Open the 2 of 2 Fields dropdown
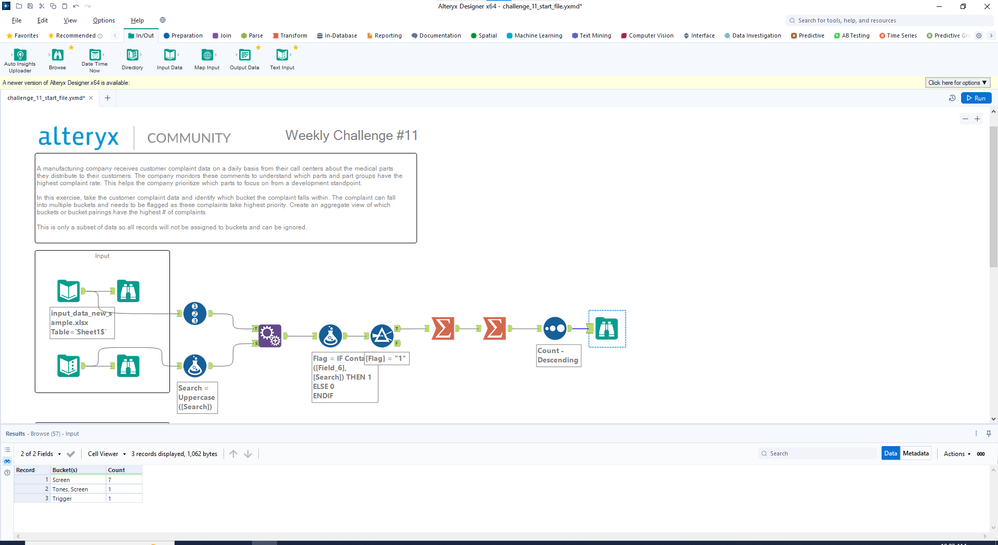Viewport: 998px width, 545px height. coord(41,454)
